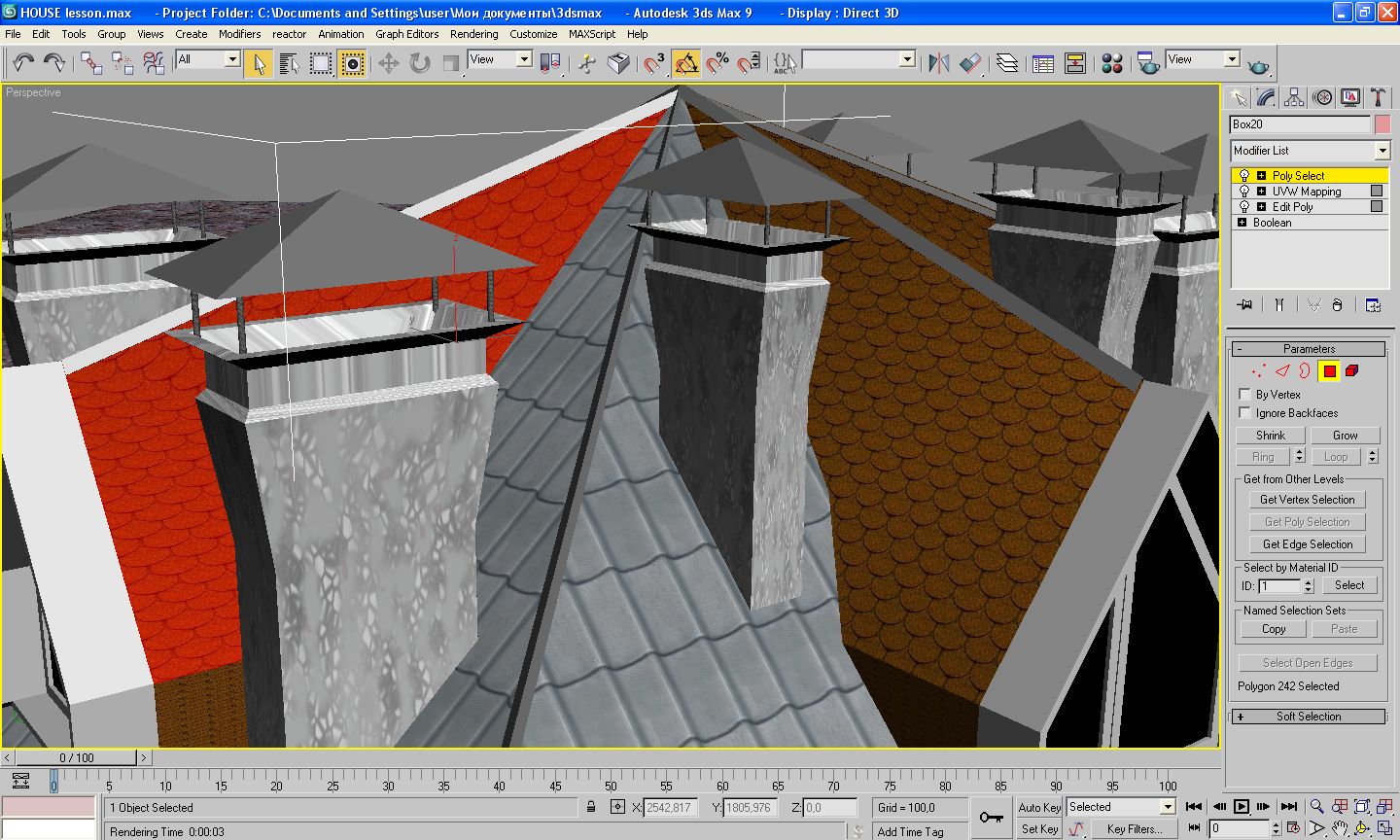This screenshot has width=1400, height=840.
Task: Open Curve Editor icon in toolbar
Action: [x=1043, y=63]
